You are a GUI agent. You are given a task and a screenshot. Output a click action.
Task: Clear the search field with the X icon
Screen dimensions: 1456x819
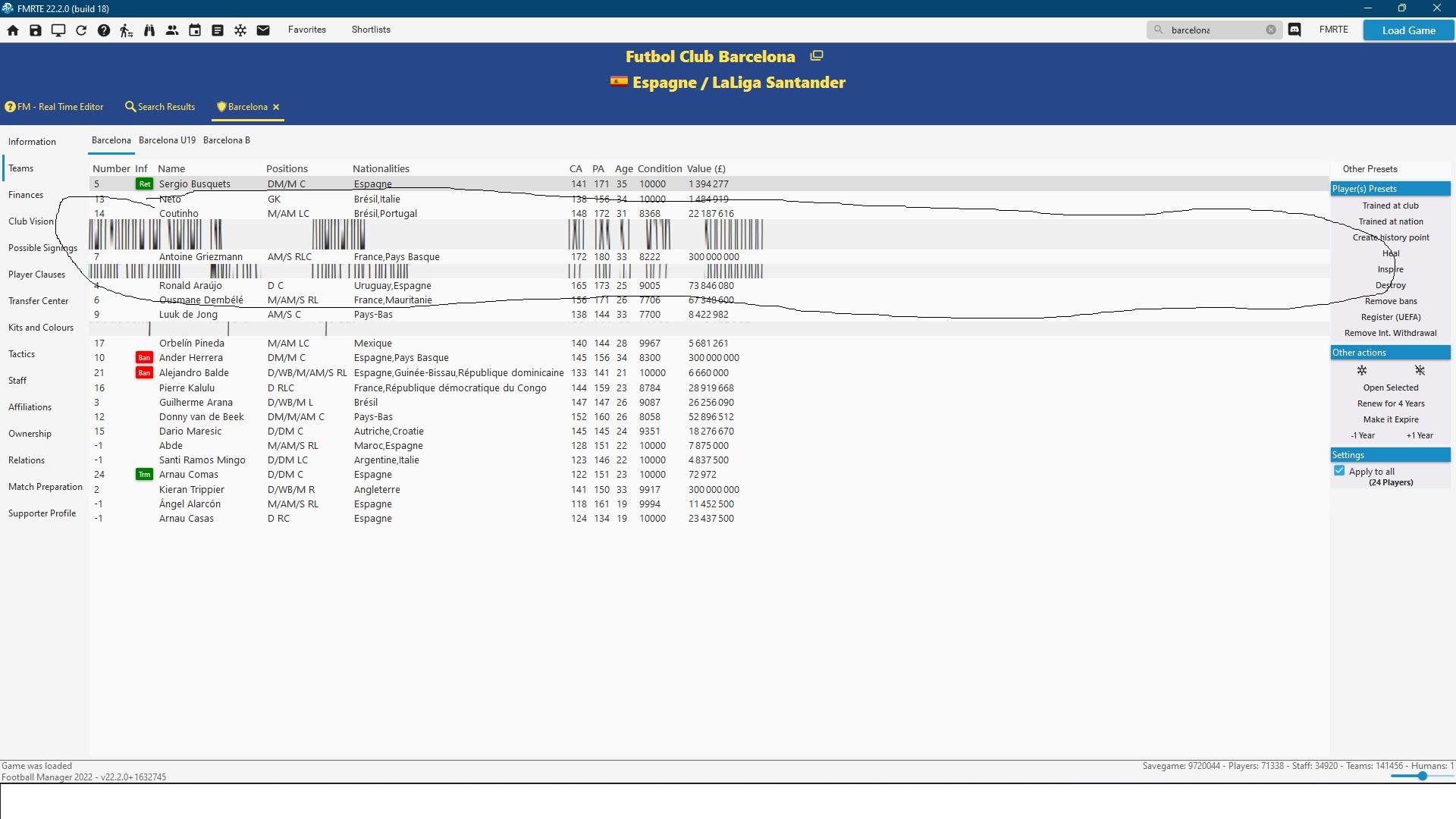point(1271,30)
